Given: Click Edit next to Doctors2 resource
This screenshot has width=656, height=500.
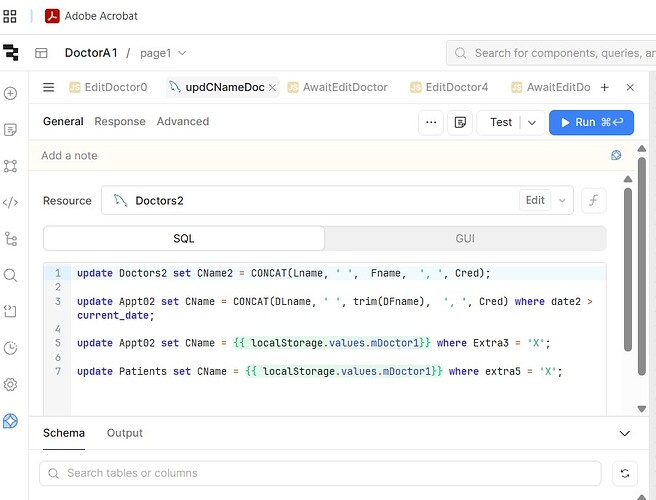Looking at the screenshot, I should pos(535,200).
